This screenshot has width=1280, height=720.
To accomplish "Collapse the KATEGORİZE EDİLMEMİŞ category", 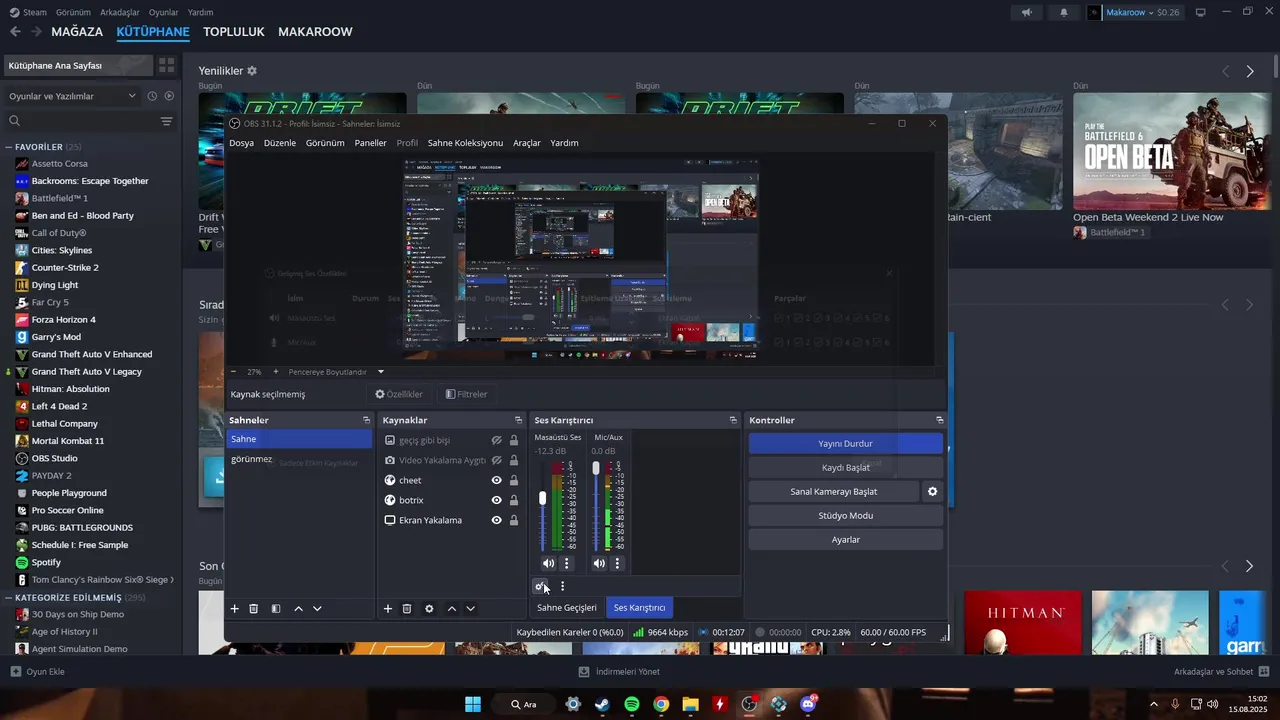I will 9,597.
